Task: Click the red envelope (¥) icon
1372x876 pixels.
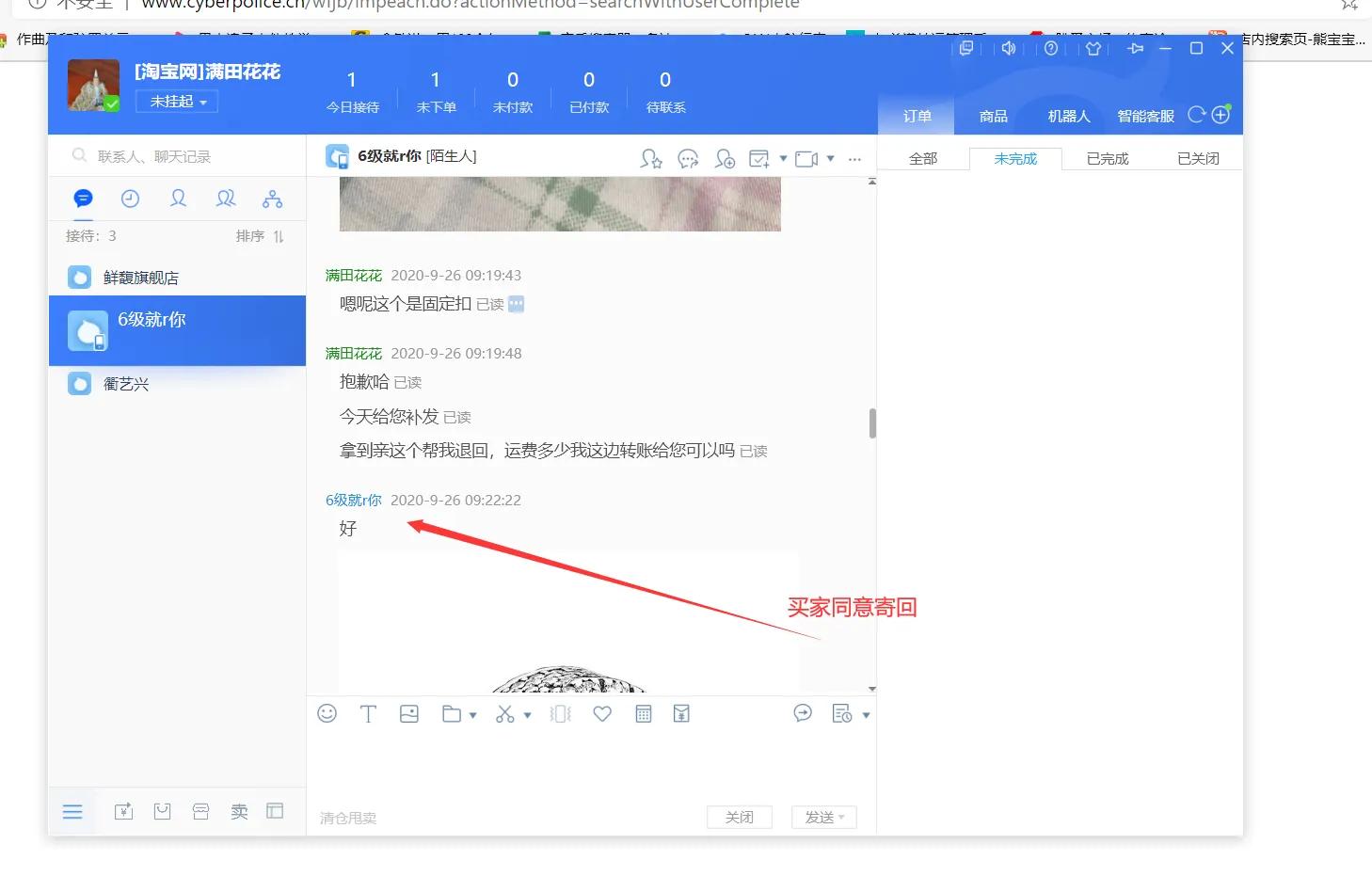Action: (681, 713)
